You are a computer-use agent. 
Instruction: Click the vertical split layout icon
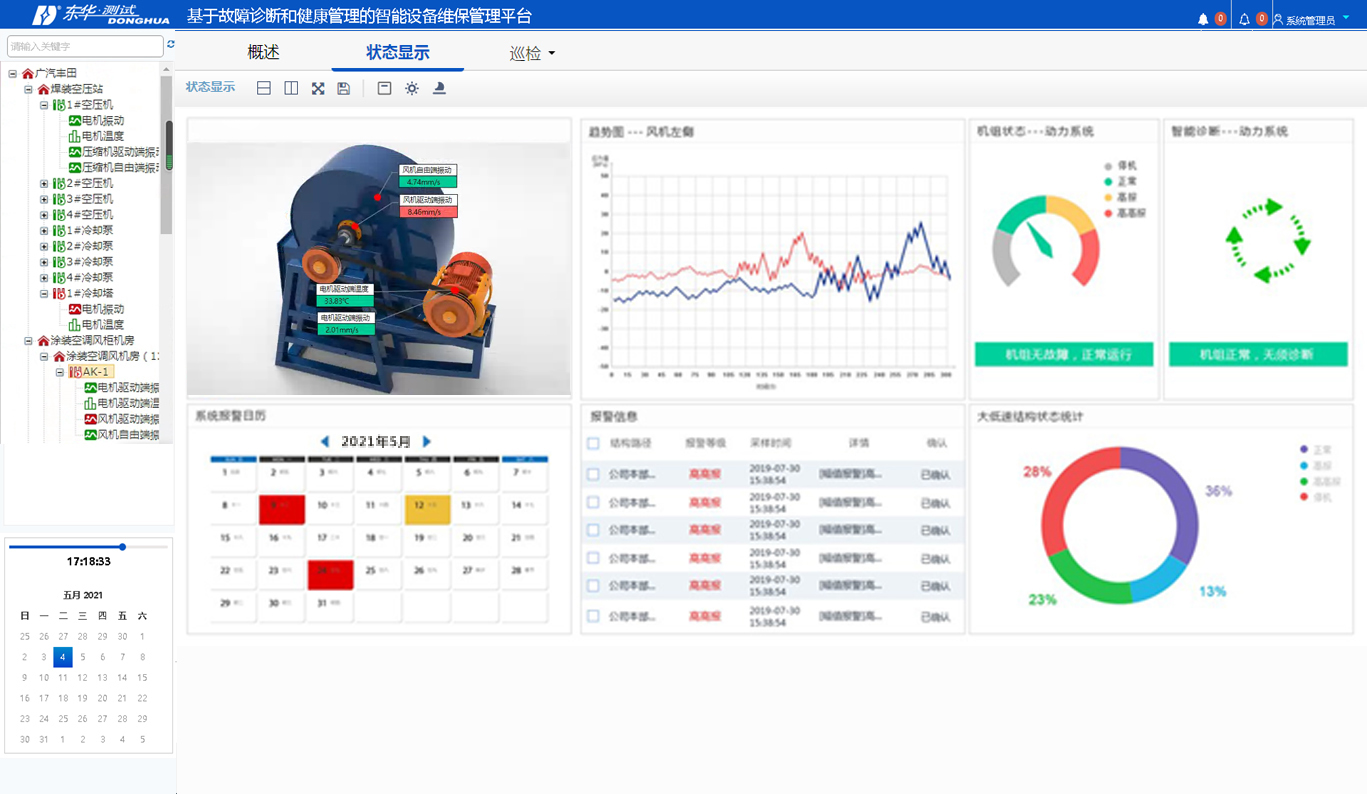tap(291, 88)
